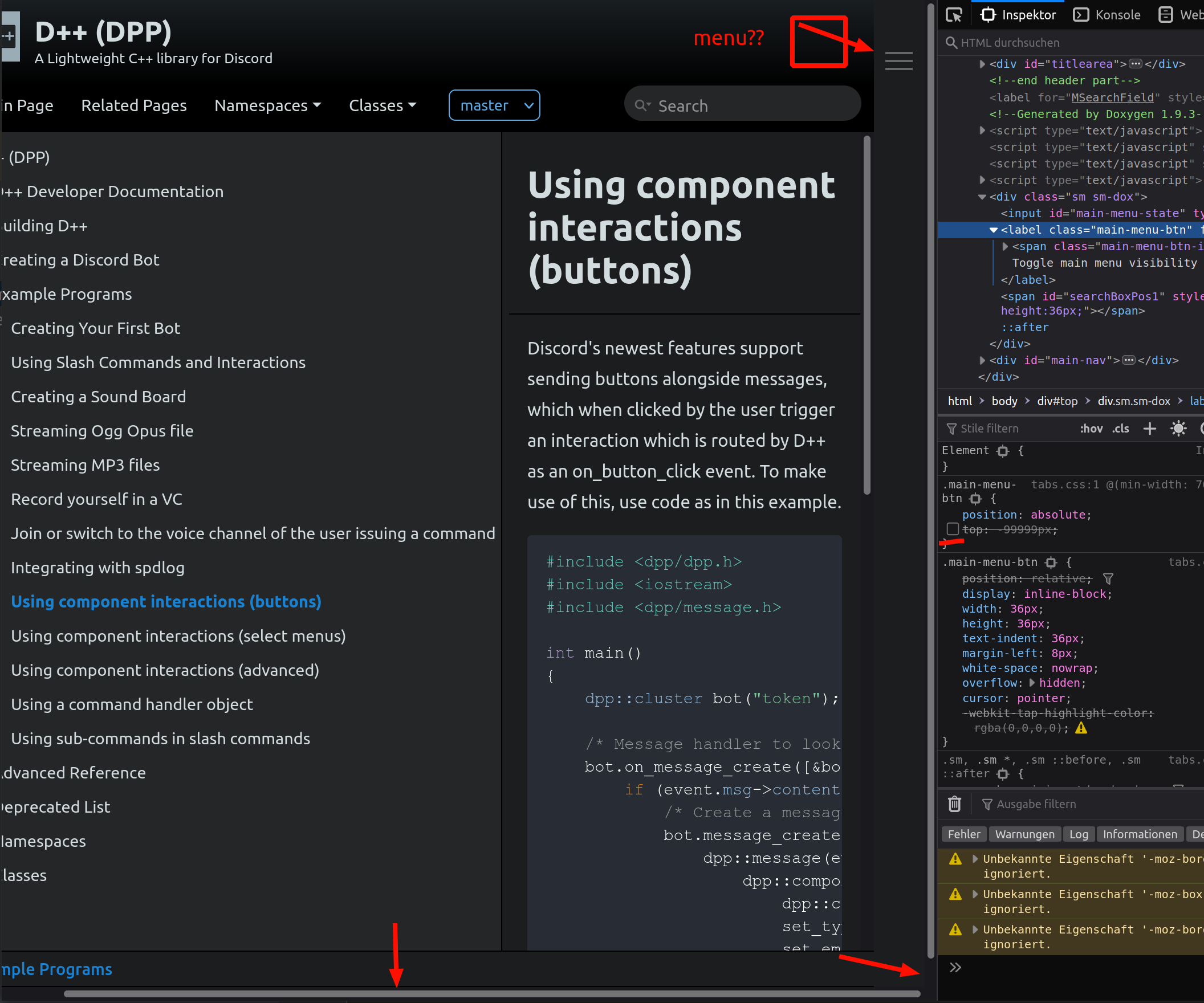Toggle the Warnungen console filter
Image resolution: width=1204 pixels, height=1003 pixels.
(x=1024, y=834)
